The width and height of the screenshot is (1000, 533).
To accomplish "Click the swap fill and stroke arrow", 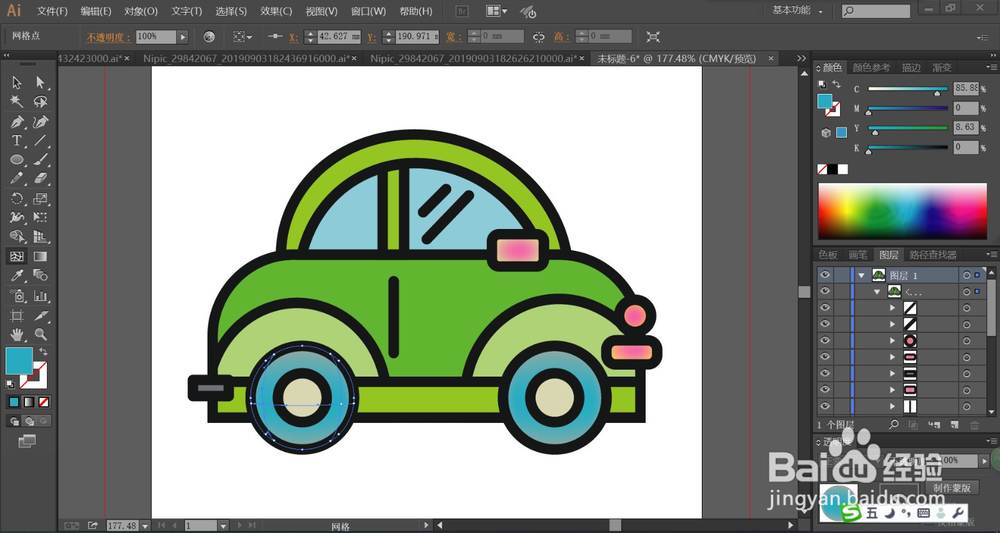I will [x=41, y=350].
